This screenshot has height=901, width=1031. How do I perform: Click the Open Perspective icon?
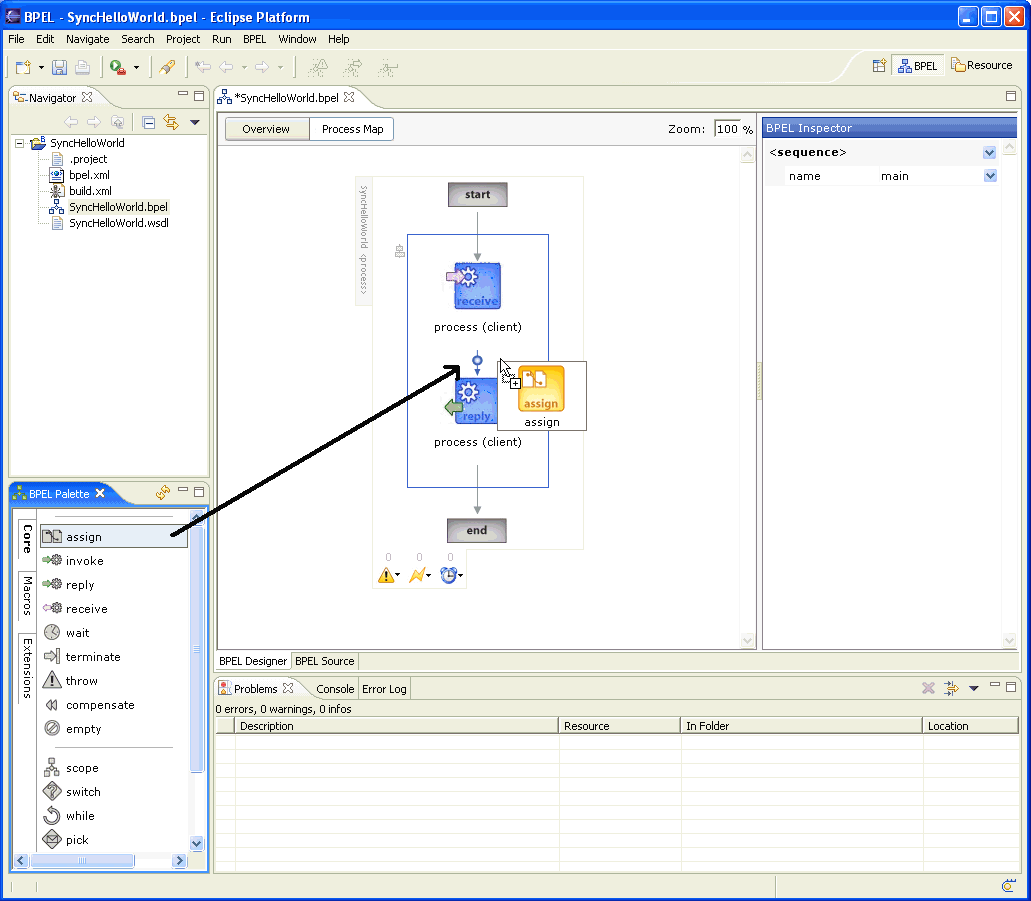[879, 66]
